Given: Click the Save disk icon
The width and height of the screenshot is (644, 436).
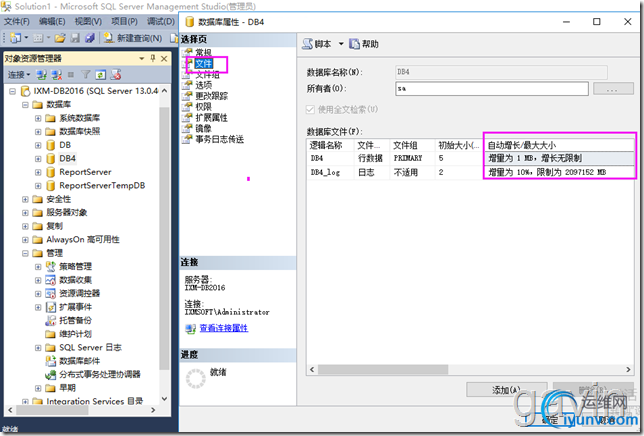Looking at the screenshot, I should (75, 38).
